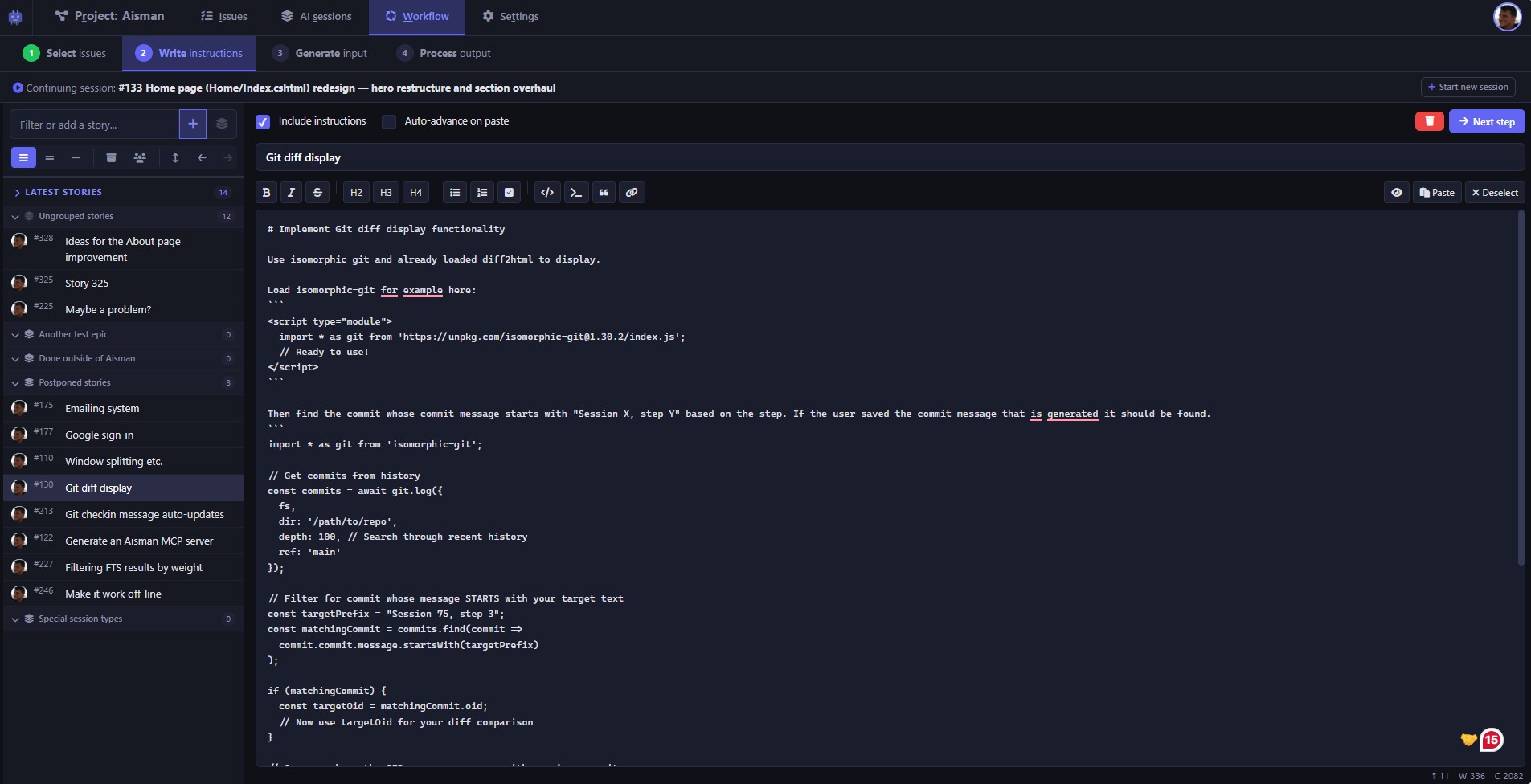The width and height of the screenshot is (1531, 784).
Task: Insert a hyperlink with the chain icon
Action: click(x=632, y=193)
